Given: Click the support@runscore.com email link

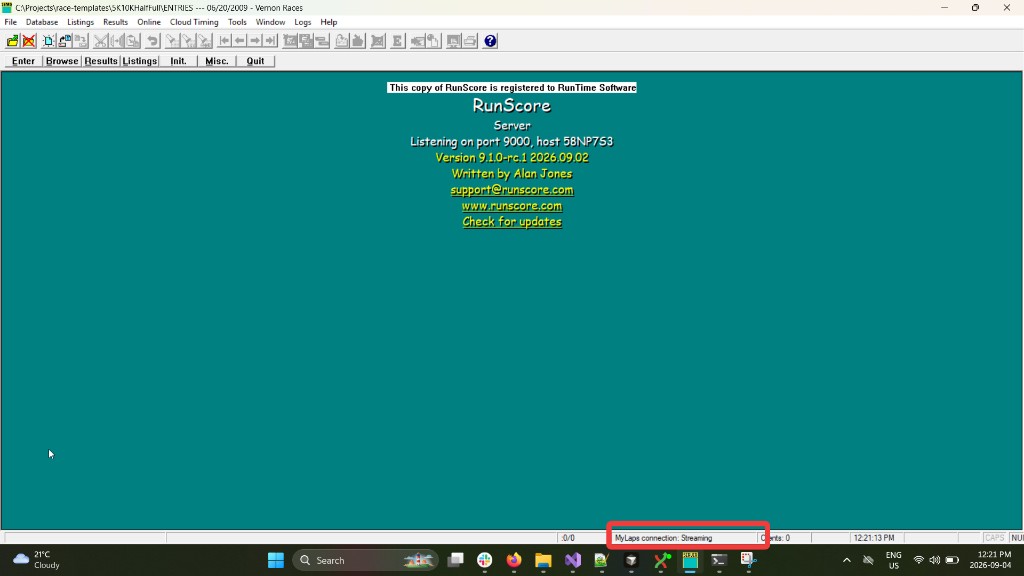Looking at the screenshot, I should [x=512, y=190].
